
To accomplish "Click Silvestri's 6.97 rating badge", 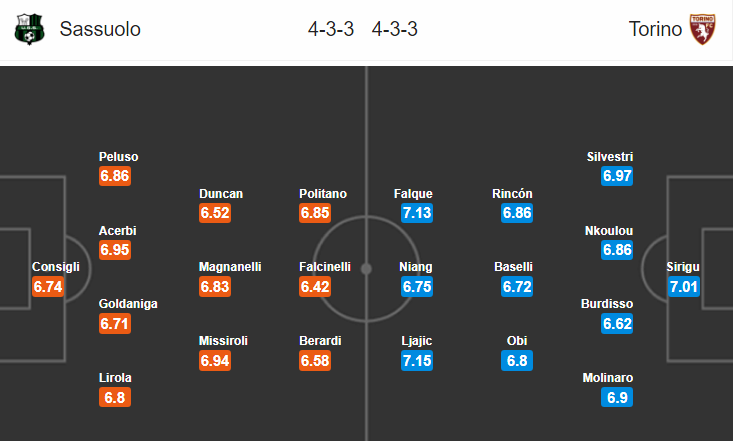I will (x=617, y=176).
